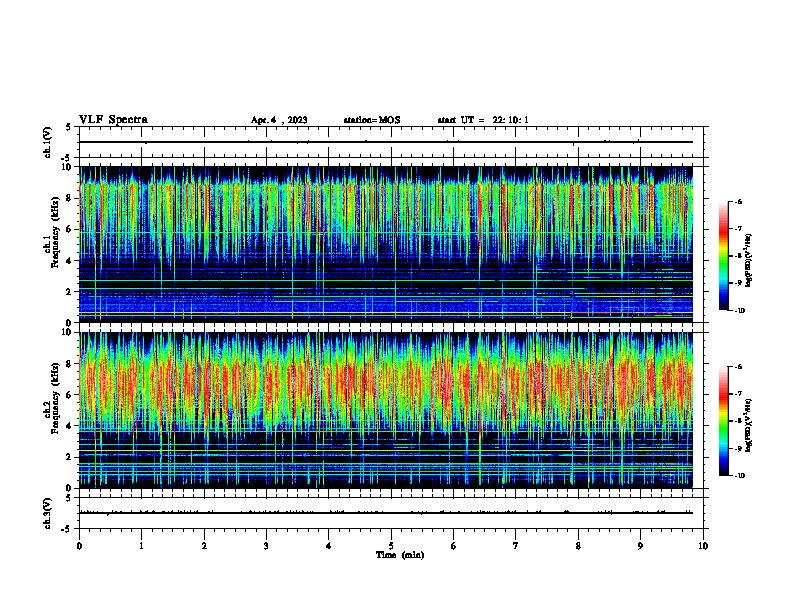792x612 pixels.
Task: Click the "5" tick on ch.1(V) axis
Action: pos(69,127)
